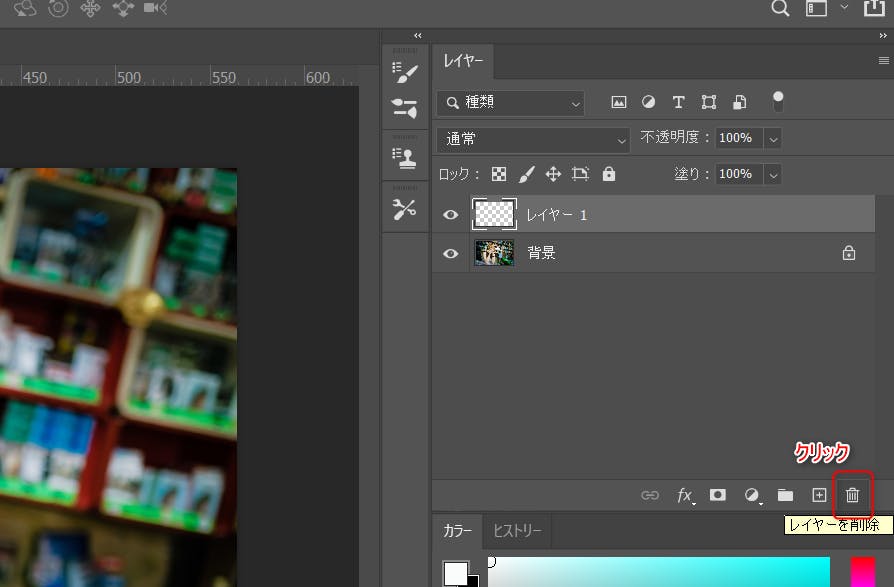Lock transparent pixels checkerboard icon
Viewport: 894px width, 587px height.
pos(499,174)
